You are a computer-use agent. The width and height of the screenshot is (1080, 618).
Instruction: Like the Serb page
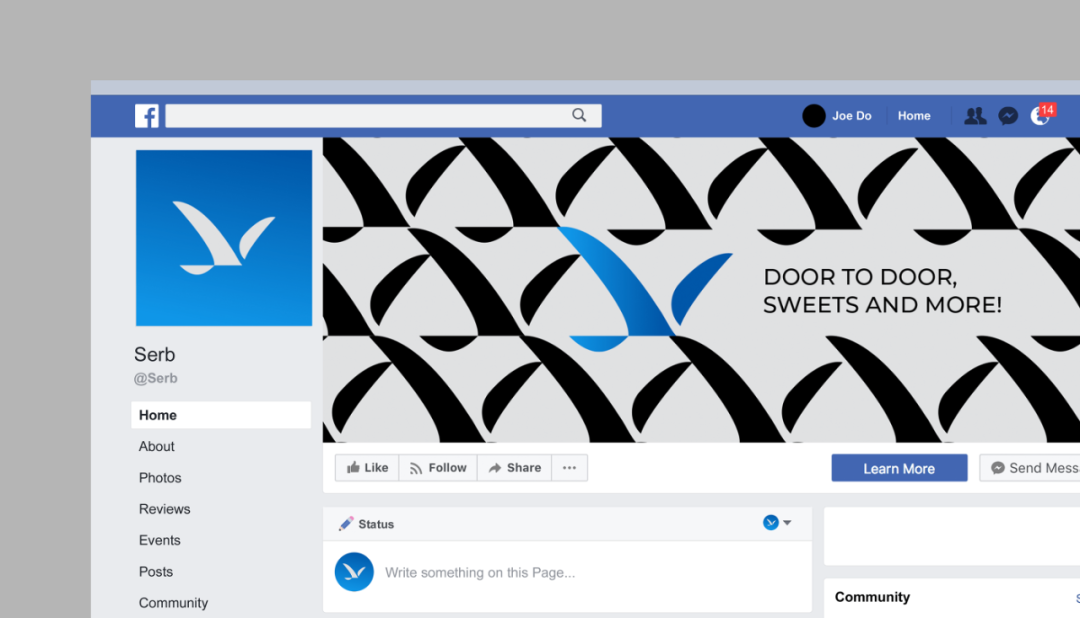pos(367,468)
